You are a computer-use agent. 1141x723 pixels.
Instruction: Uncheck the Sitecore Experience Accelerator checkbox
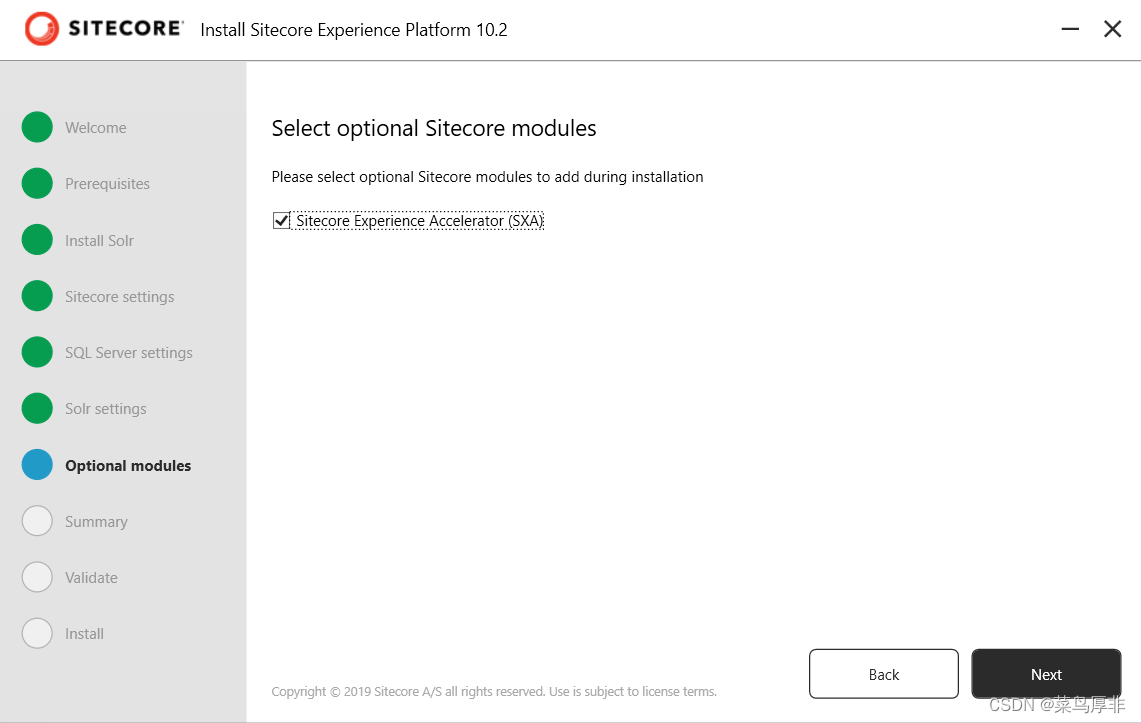(x=281, y=220)
